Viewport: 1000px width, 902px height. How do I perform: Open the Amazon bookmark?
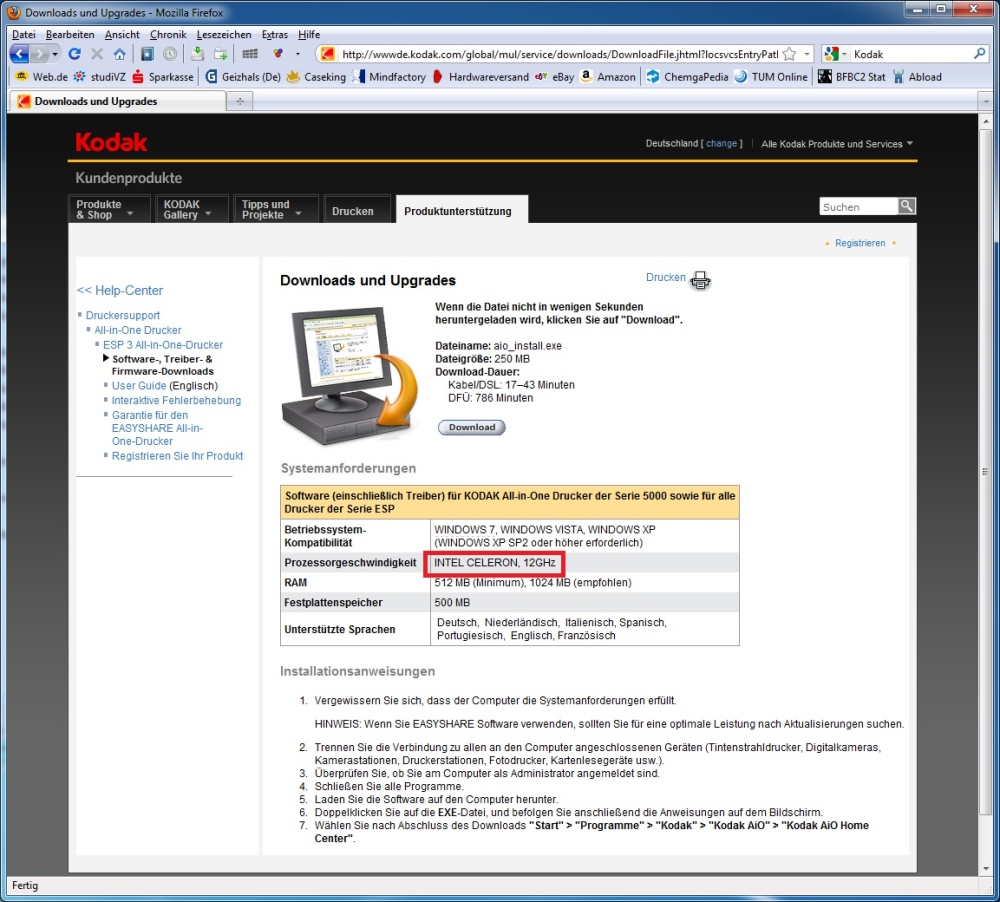pos(608,77)
